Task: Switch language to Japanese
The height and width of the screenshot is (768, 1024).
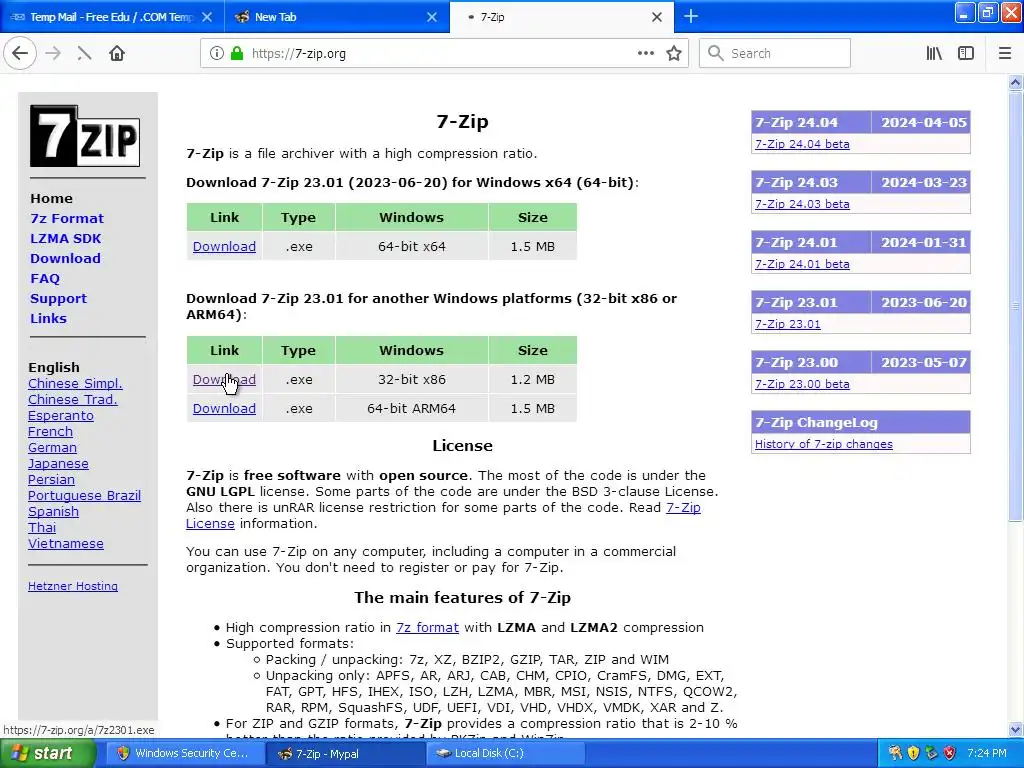Action: (58, 464)
